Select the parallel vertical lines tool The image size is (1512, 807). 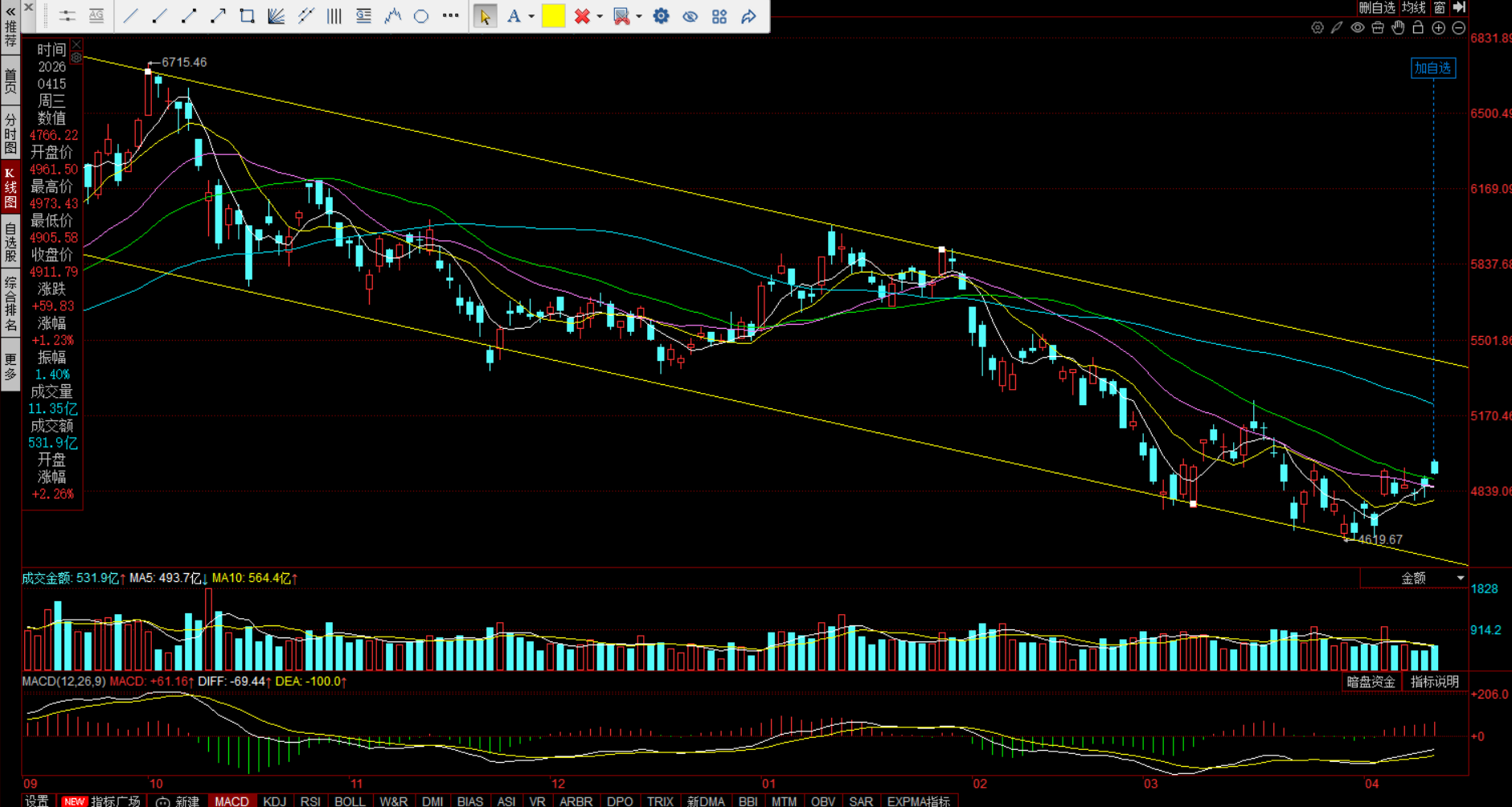[x=334, y=16]
